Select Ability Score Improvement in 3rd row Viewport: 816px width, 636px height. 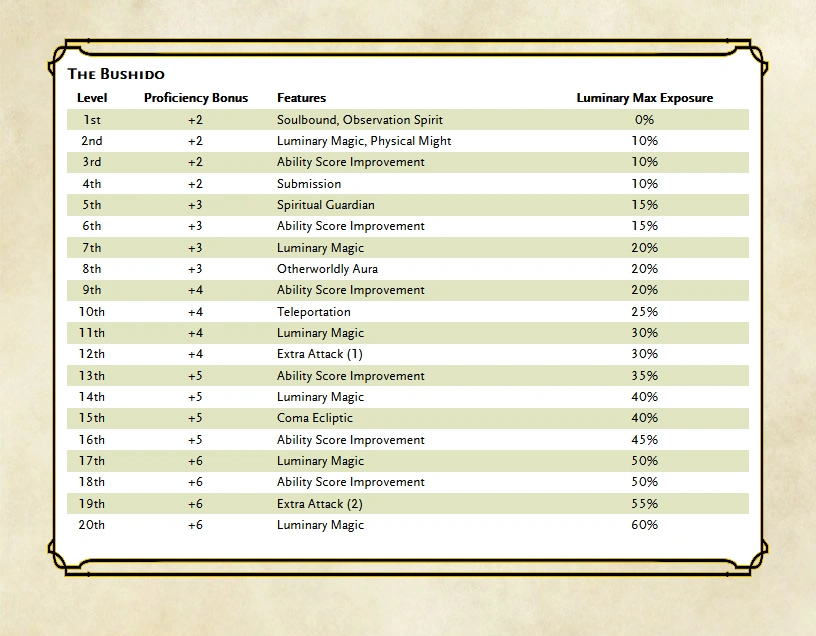click(351, 162)
